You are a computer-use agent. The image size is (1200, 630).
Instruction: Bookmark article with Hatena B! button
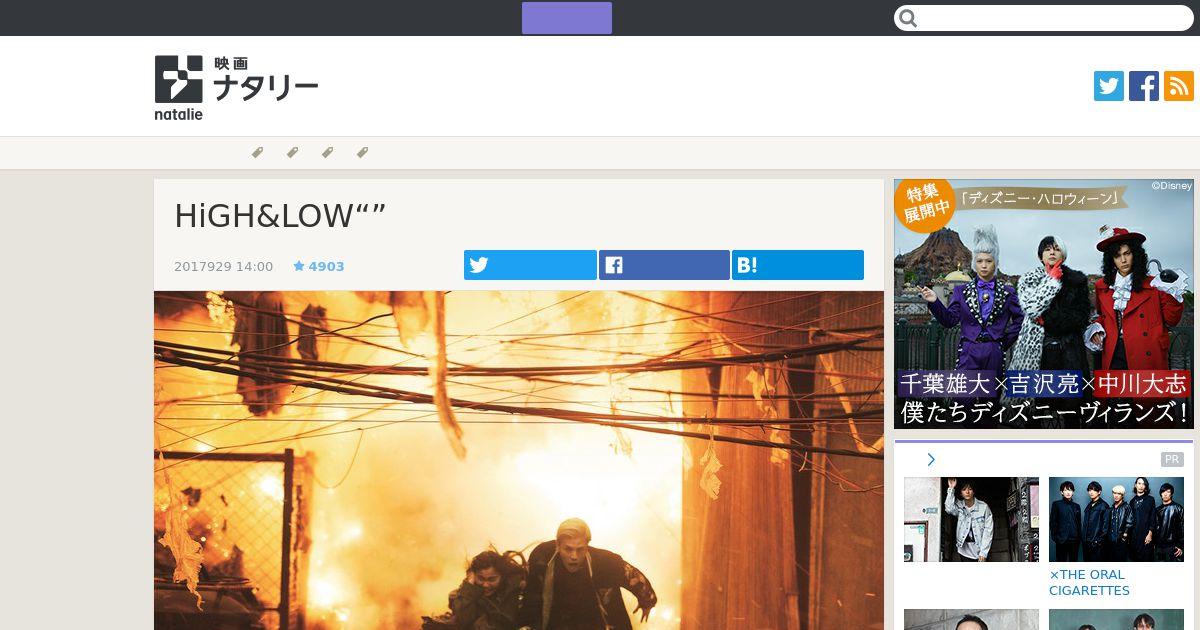(798, 265)
